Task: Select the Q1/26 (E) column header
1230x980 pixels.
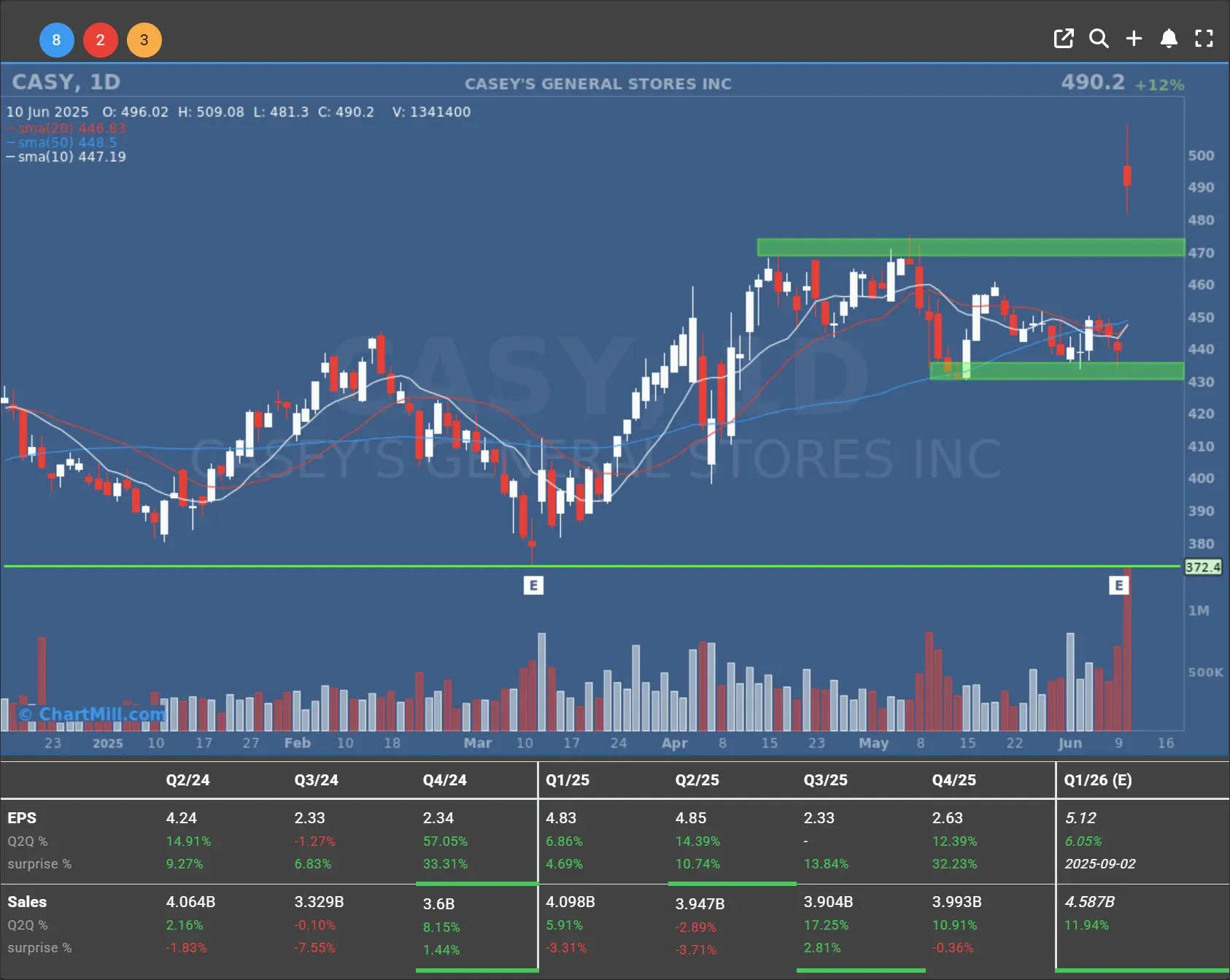Action: pos(1098,780)
